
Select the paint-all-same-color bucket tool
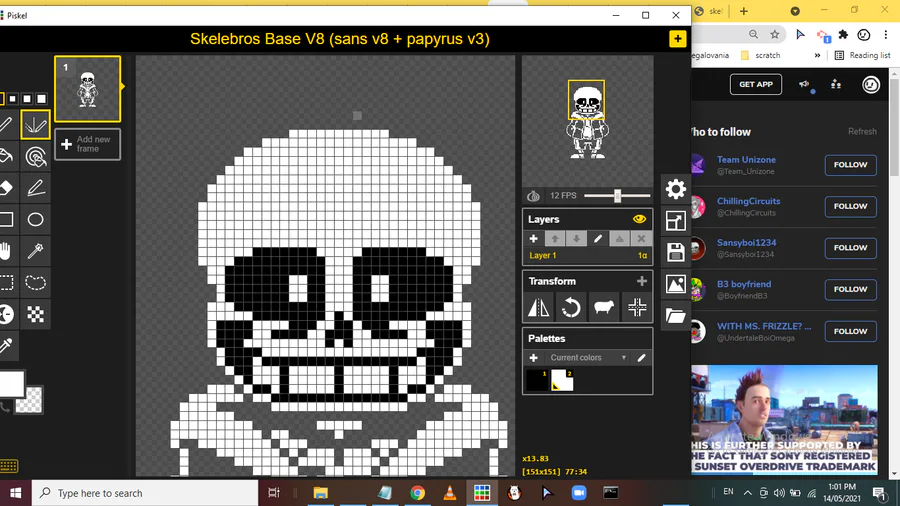(36, 156)
